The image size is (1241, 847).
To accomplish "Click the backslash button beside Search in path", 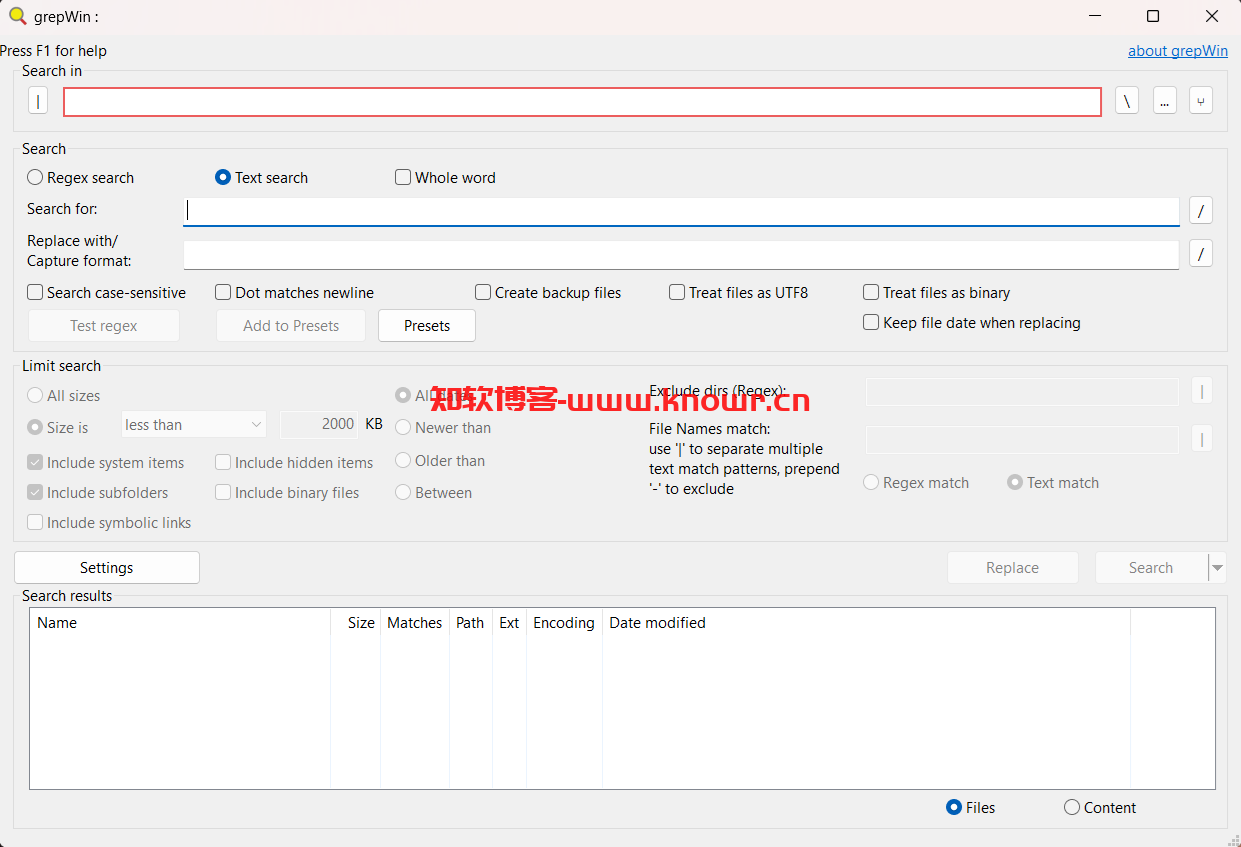I will pyautogui.click(x=1127, y=101).
